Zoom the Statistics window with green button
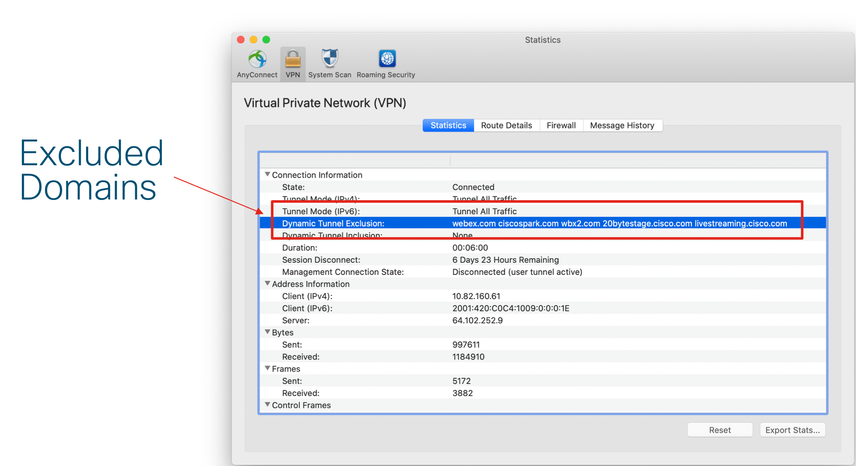Screen dimensions: 856x466 point(266,39)
